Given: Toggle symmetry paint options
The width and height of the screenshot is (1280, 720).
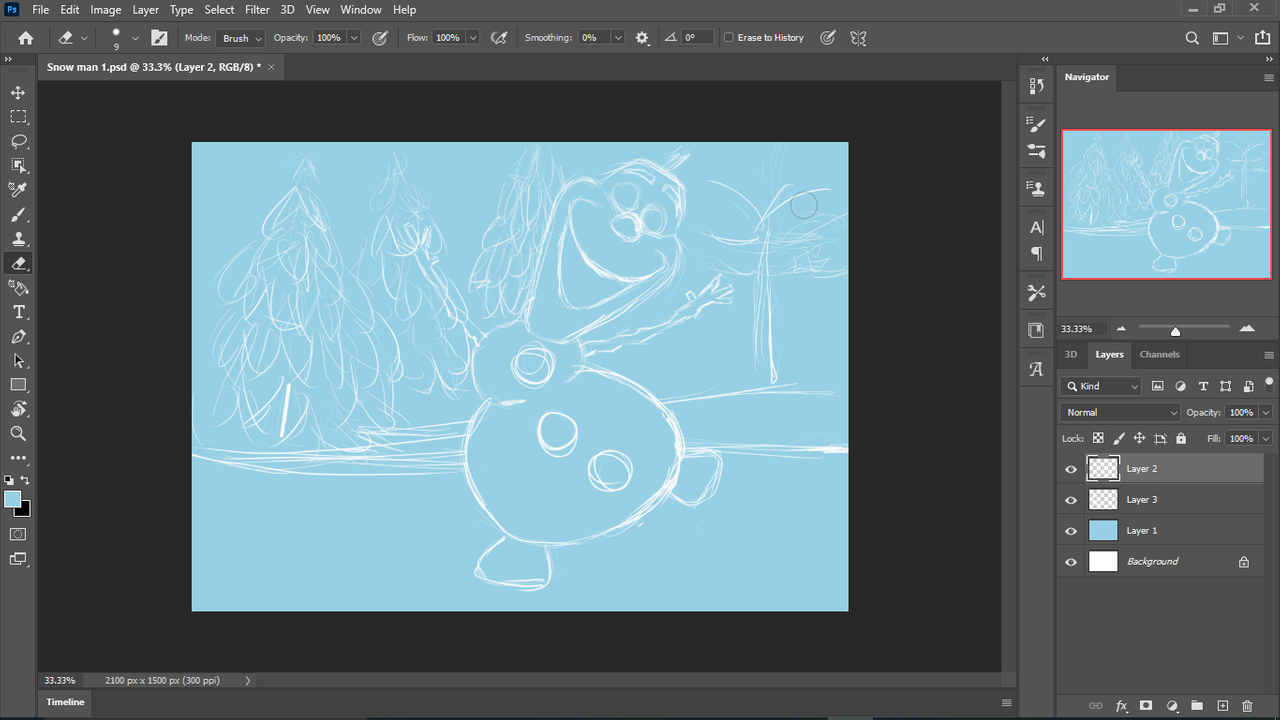Looking at the screenshot, I should [x=858, y=38].
